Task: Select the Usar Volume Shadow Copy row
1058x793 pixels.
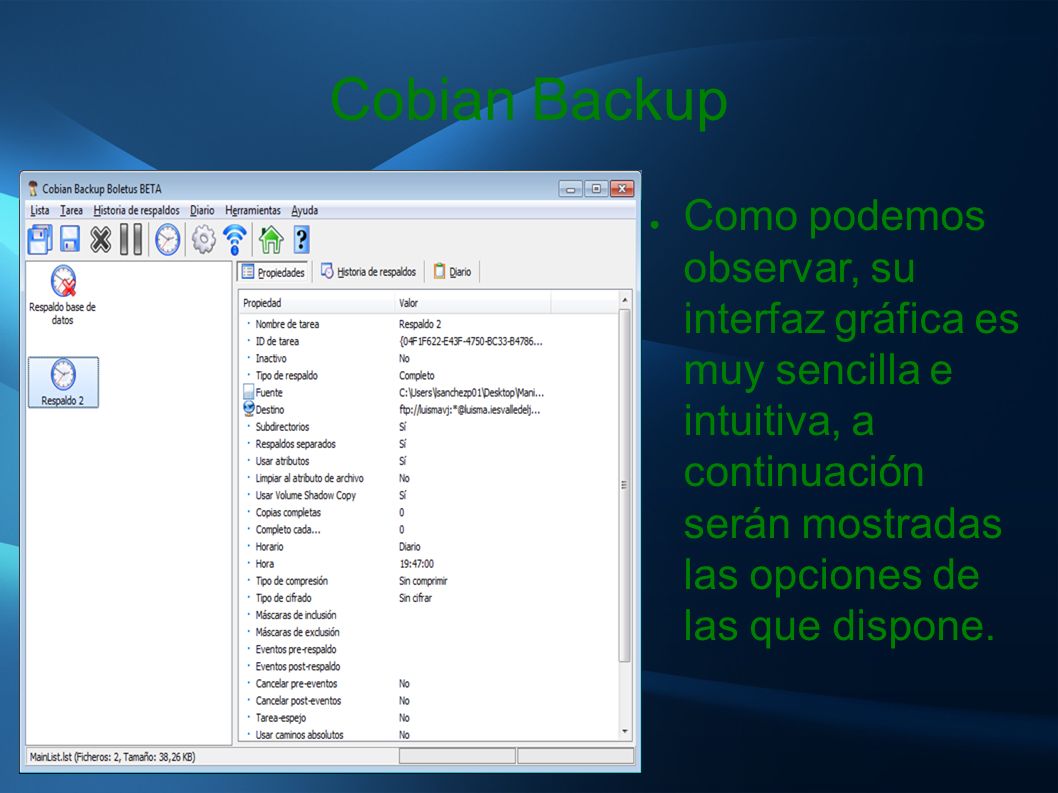Action: tap(428, 495)
